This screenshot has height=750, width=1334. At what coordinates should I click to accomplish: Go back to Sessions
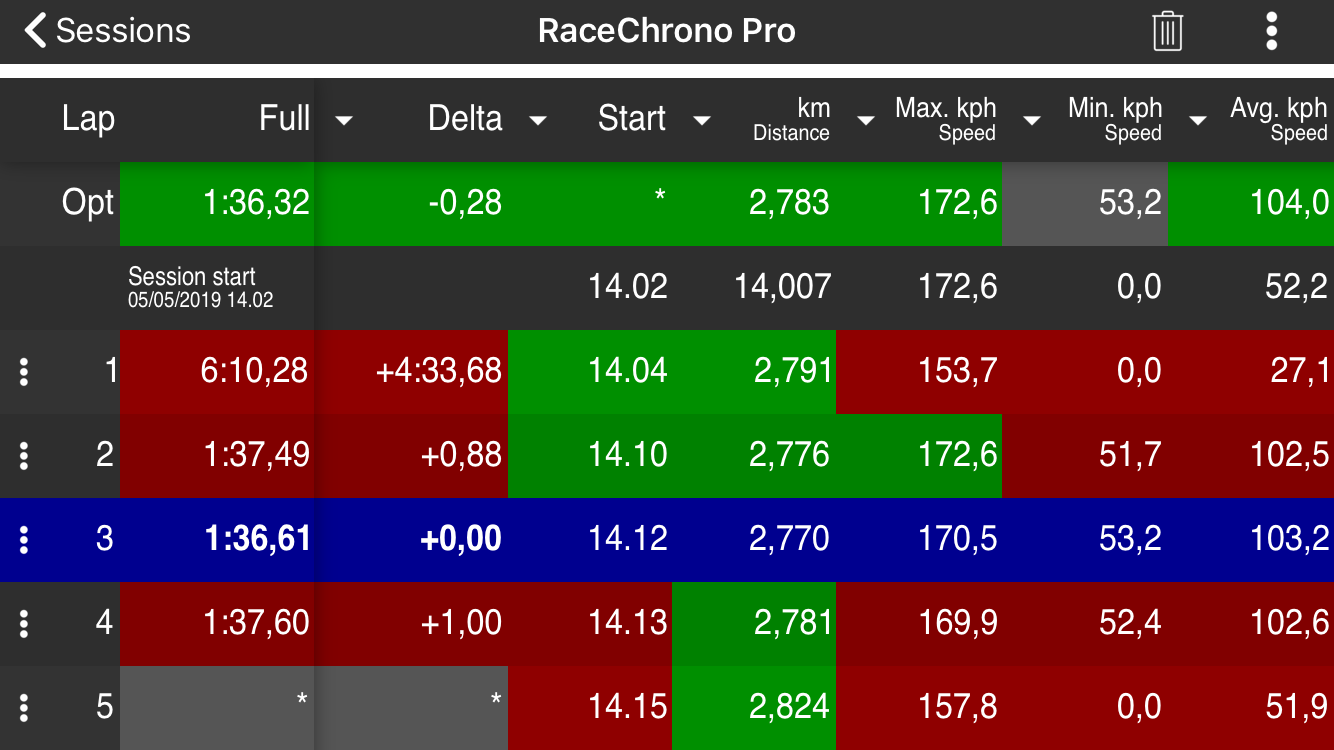pos(108,31)
